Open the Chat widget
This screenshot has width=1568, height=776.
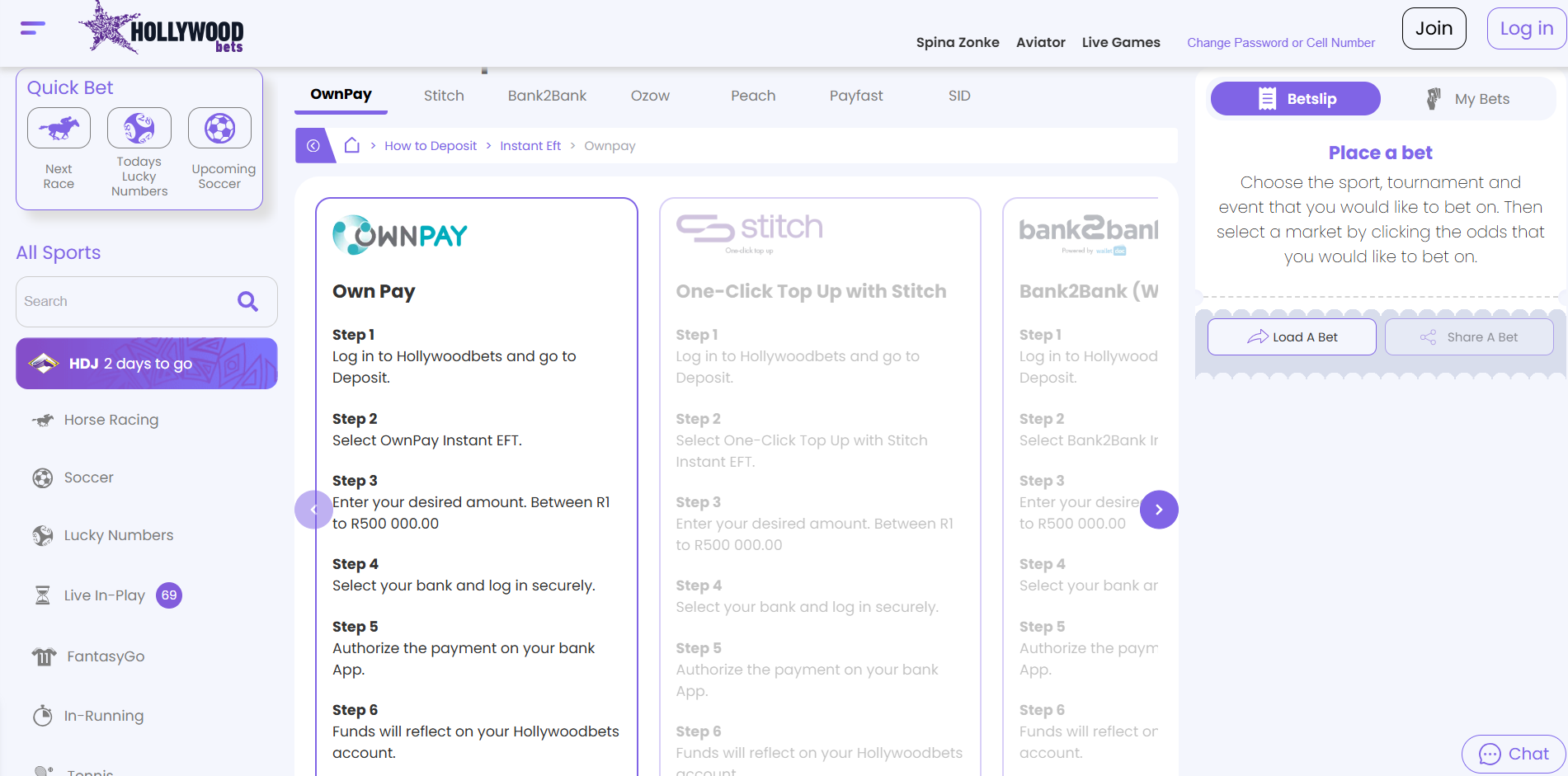[x=1514, y=754]
